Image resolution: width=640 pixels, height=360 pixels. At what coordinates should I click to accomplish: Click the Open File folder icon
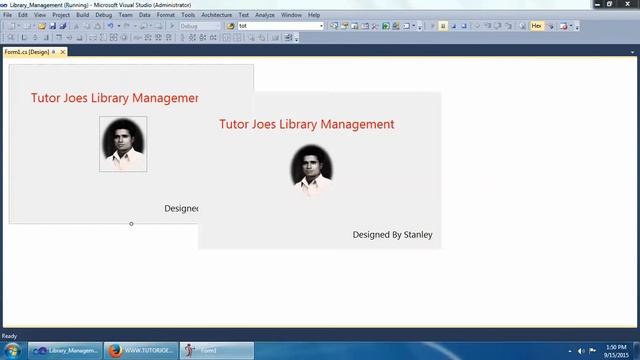[x=42, y=26]
